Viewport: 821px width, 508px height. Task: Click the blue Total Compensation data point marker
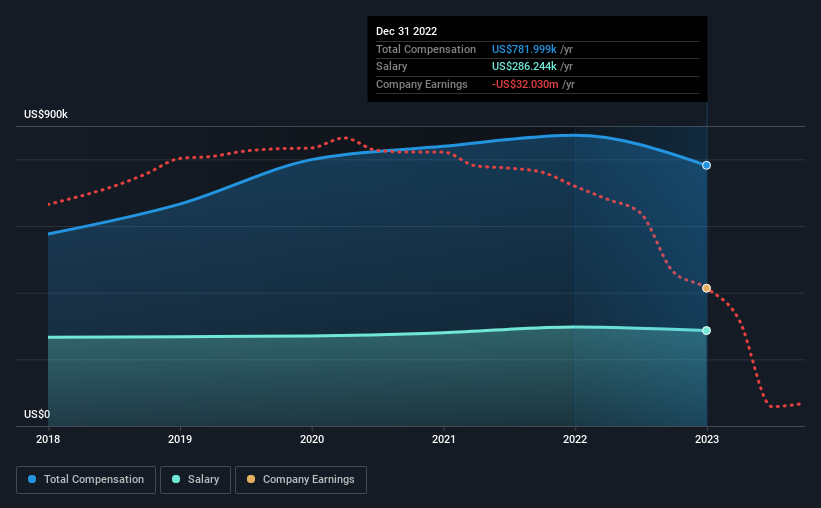706,165
